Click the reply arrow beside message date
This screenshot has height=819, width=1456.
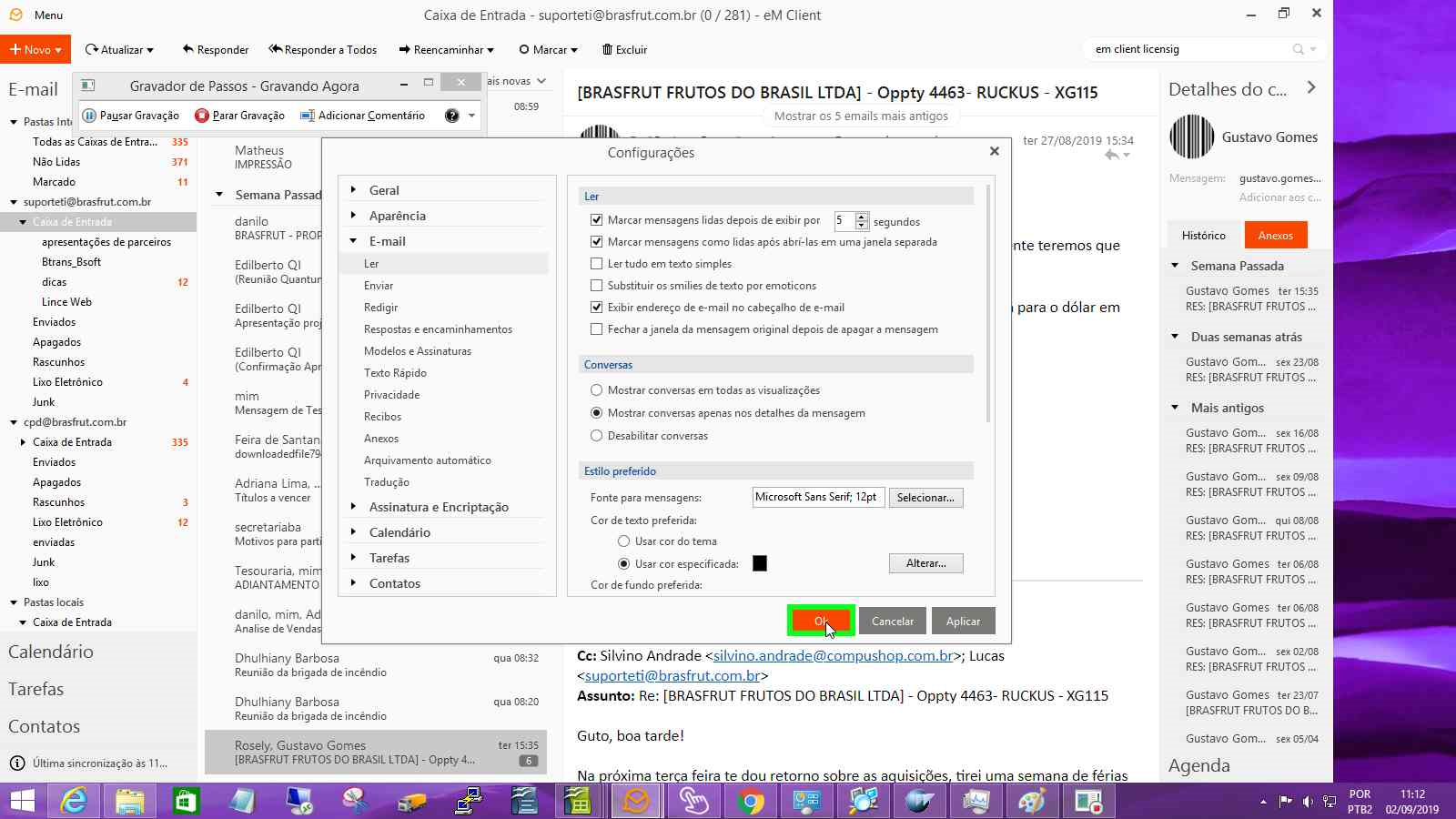(x=1112, y=156)
